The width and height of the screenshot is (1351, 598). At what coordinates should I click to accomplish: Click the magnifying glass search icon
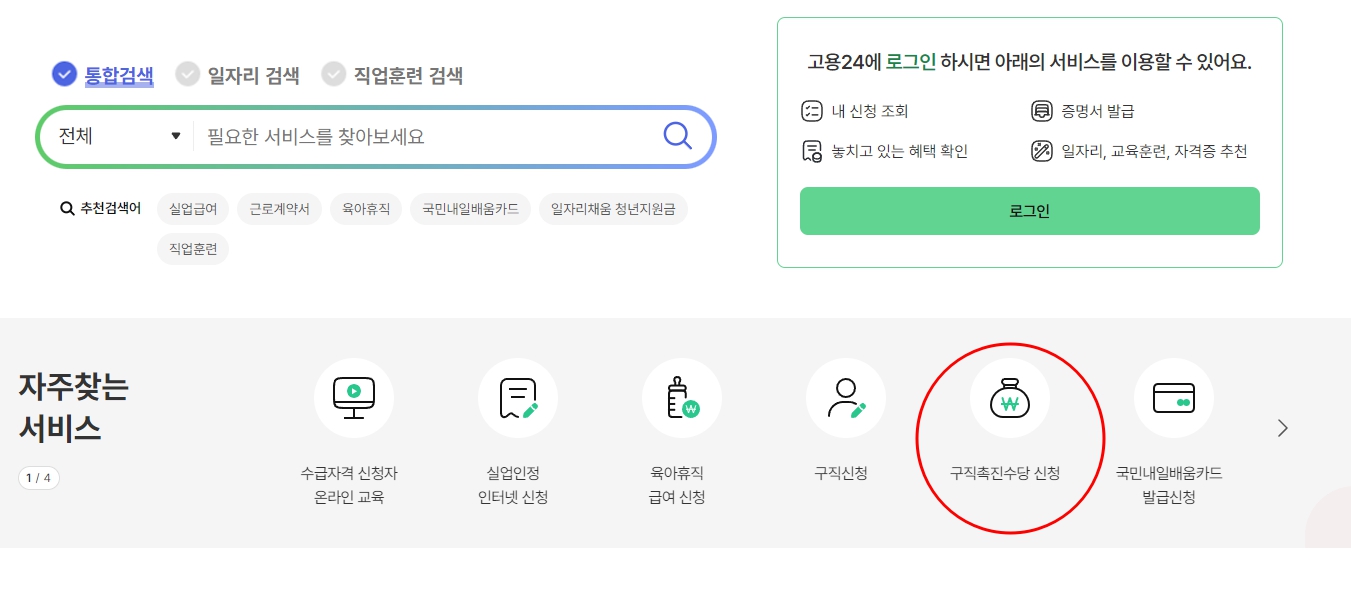coord(678,136)
